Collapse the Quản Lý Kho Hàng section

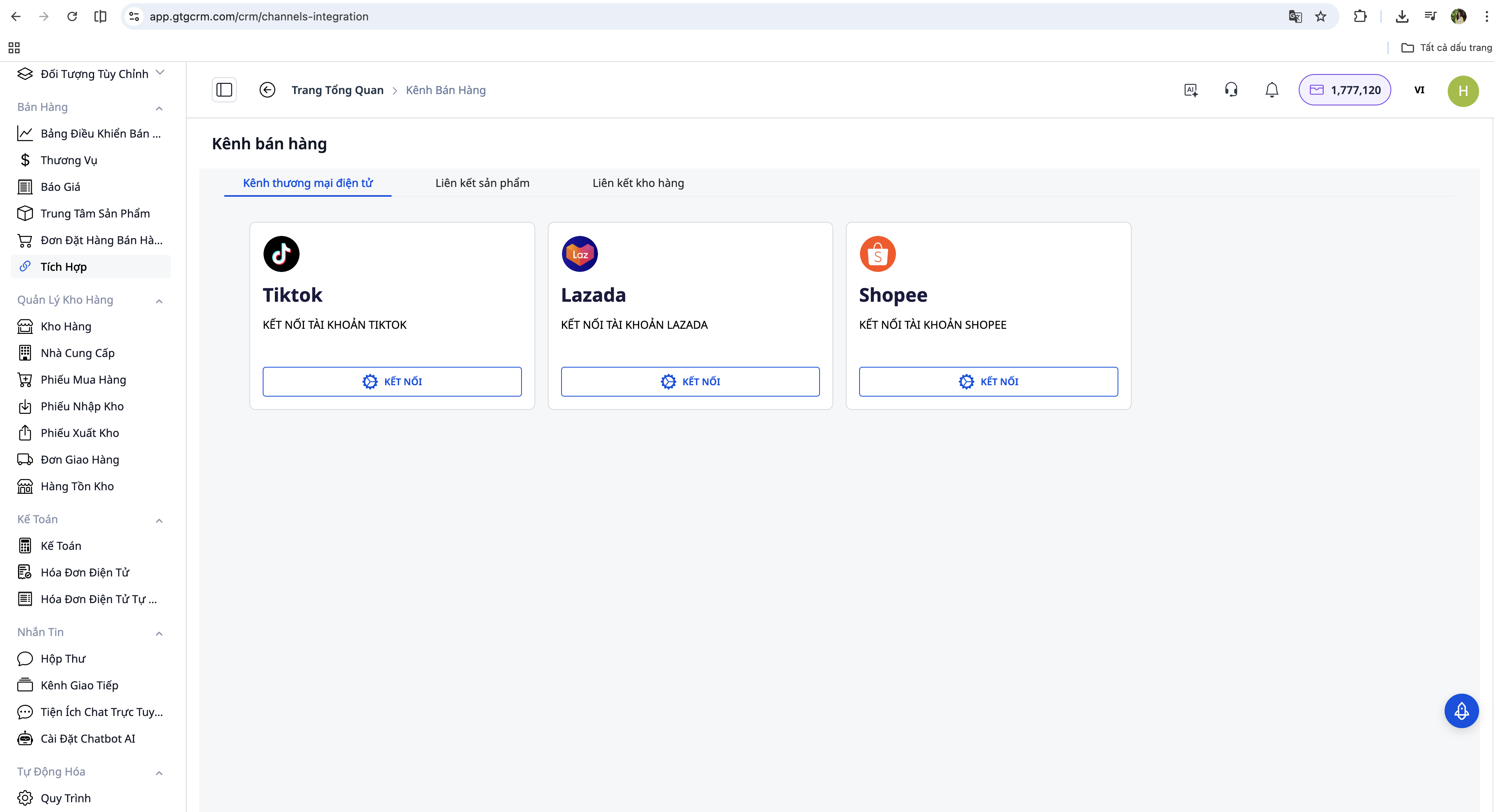coord(159,301)
